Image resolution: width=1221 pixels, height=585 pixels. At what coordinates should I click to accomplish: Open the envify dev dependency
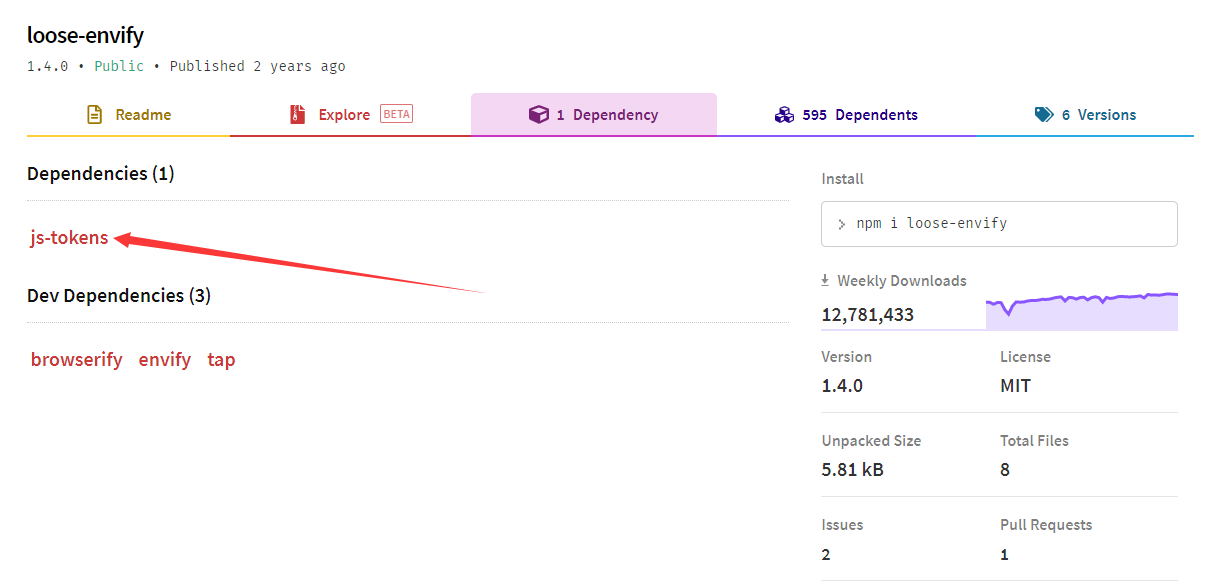pyautogui.click(x=165, y=359)
